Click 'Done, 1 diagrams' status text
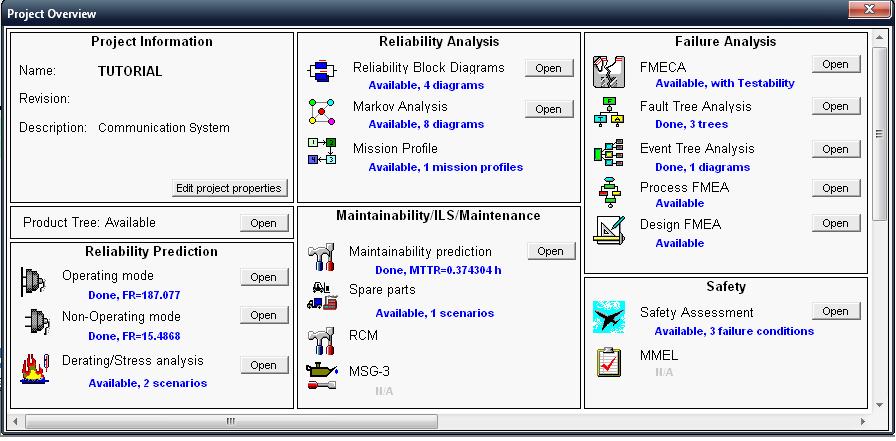 click(x=702, y=167)
